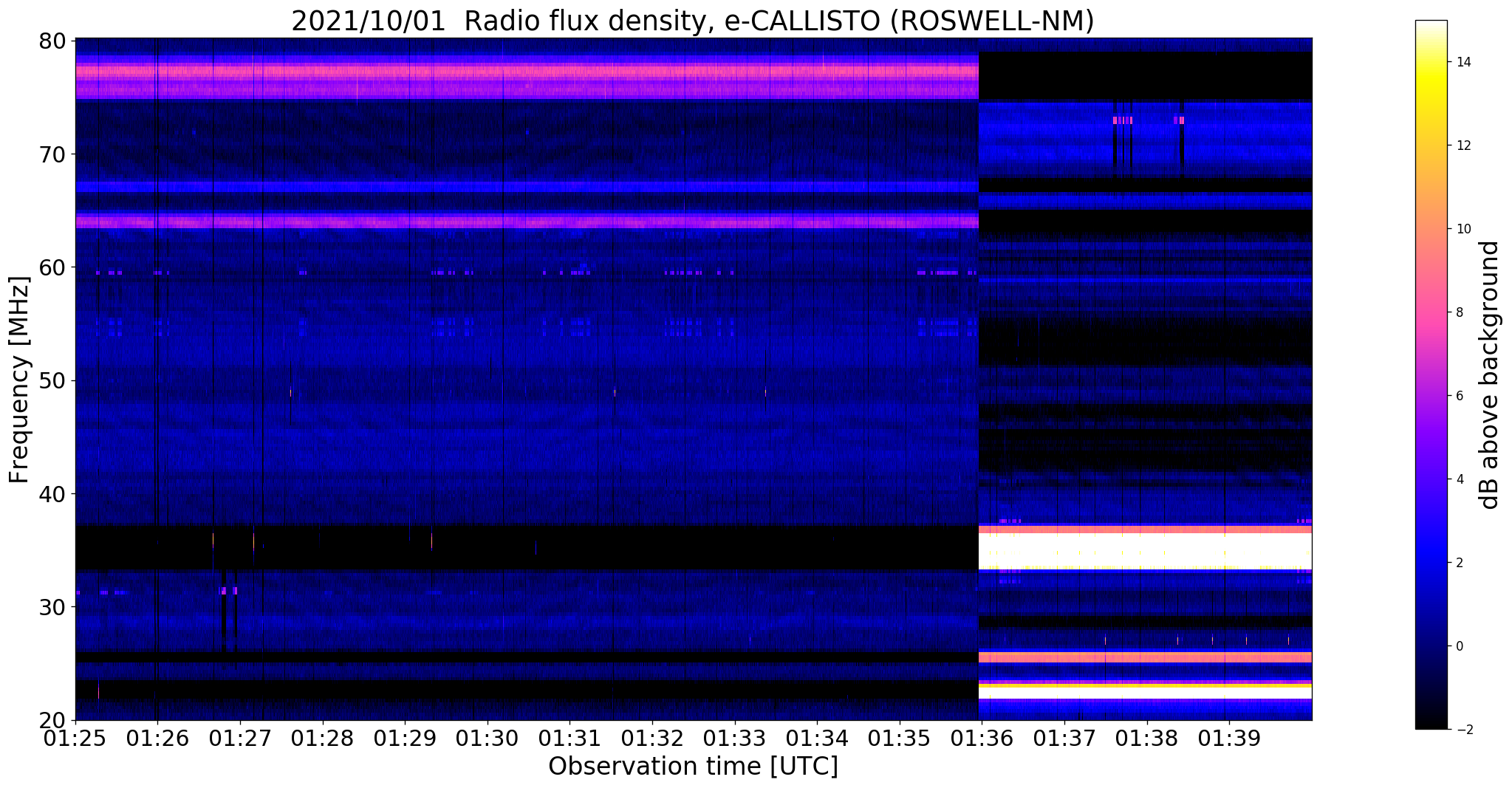Screen dimensions: 1512x788
Task: Click the 01:25 time tick label
Action: coord(75,737)
